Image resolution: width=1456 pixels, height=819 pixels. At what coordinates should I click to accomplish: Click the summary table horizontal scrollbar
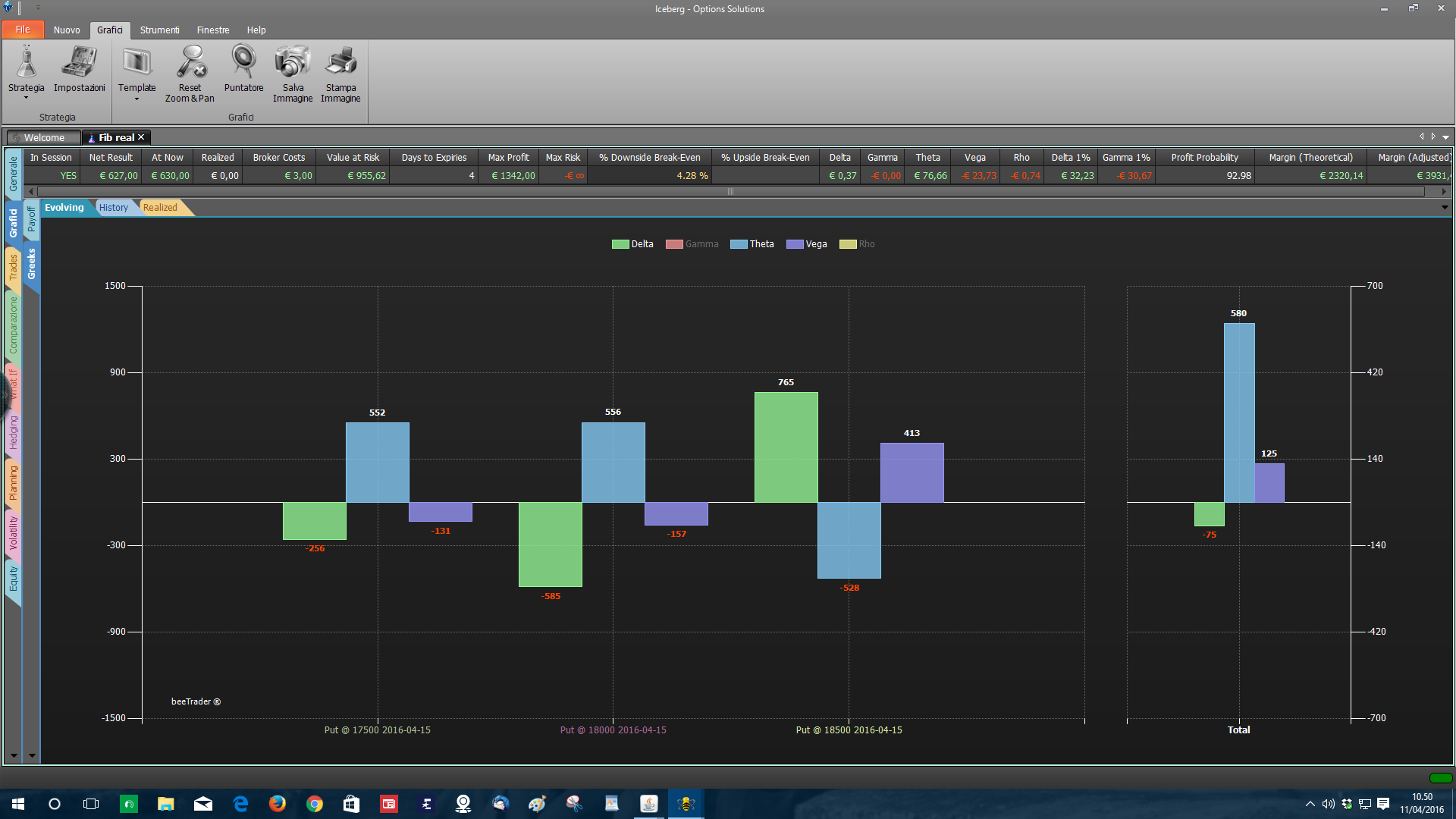(x=730, y=192)
